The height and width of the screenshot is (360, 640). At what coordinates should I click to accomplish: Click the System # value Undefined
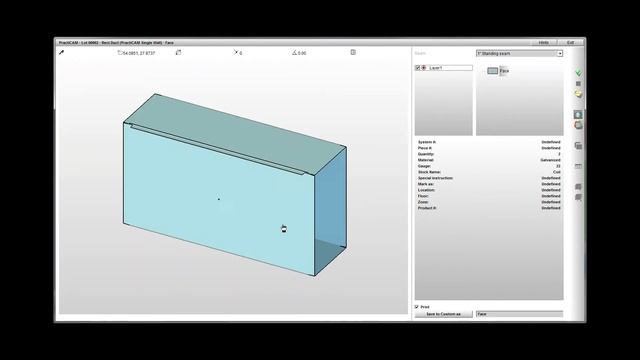click(551, 142)
